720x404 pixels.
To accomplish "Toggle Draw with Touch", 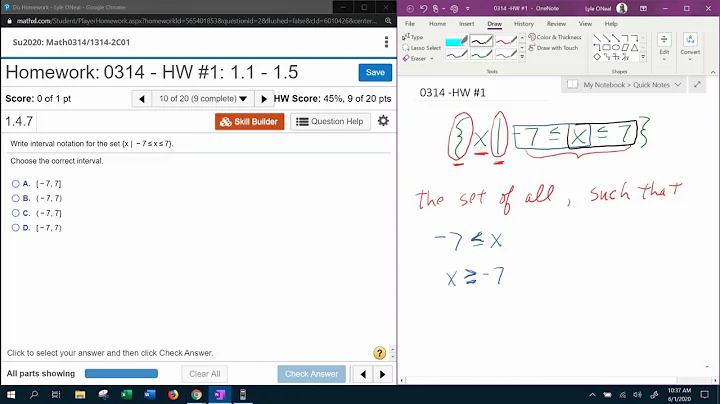I will point(553,48).
